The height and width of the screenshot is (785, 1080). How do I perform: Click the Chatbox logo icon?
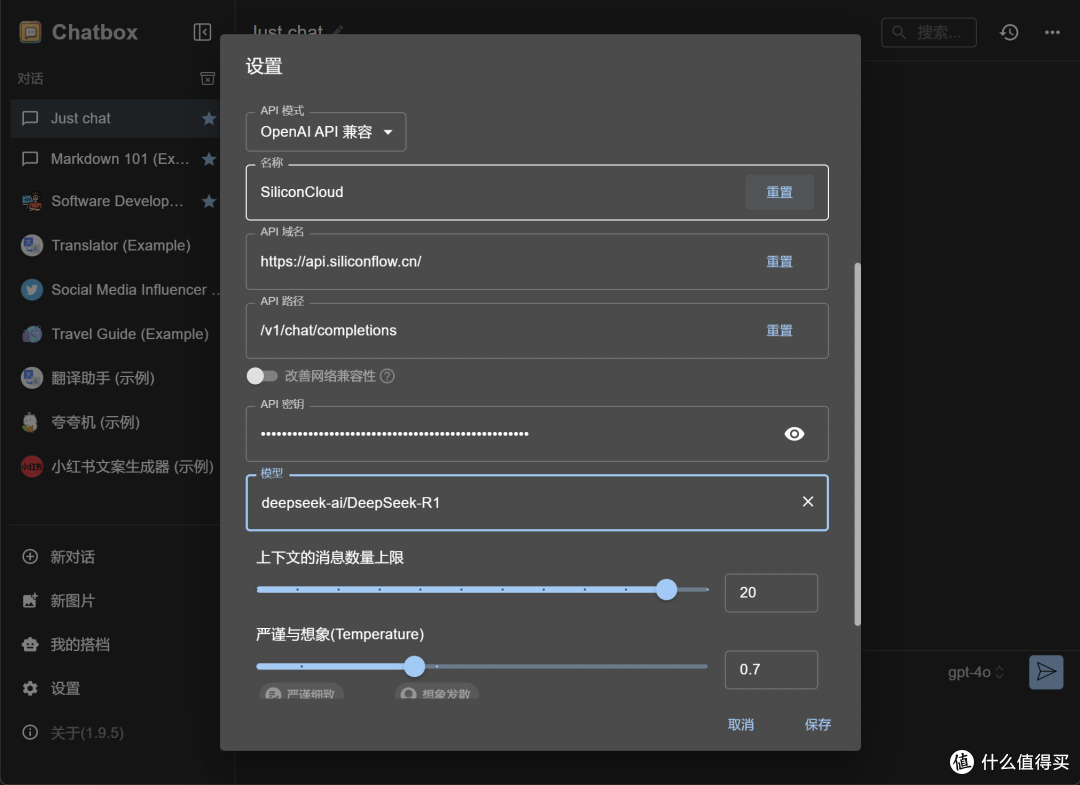[x=30, y=32]
